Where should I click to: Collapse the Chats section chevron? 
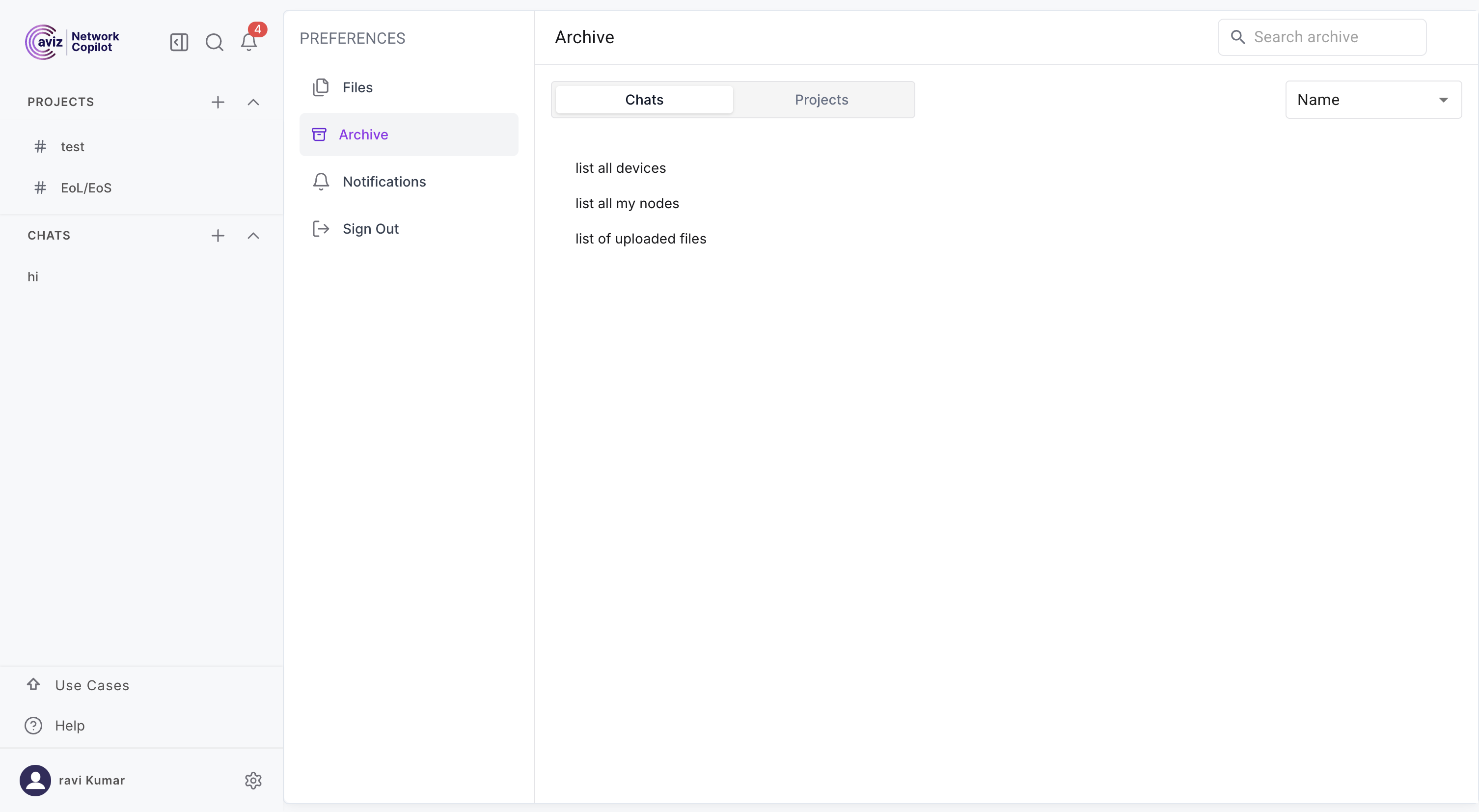point(253,236)
